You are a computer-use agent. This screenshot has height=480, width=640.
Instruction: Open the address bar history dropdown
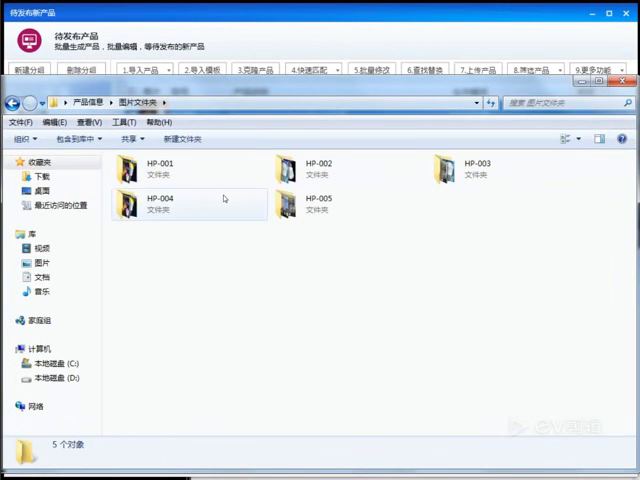point(476,103)
